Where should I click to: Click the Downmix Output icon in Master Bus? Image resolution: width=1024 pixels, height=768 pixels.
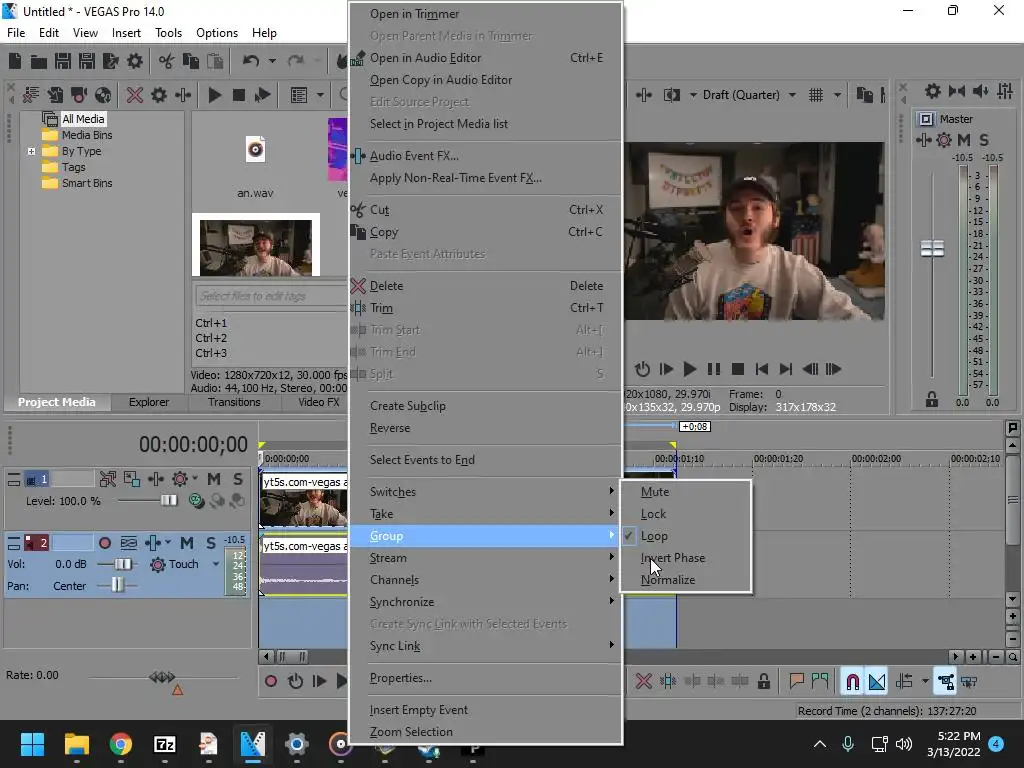click(x=957, y=91)
